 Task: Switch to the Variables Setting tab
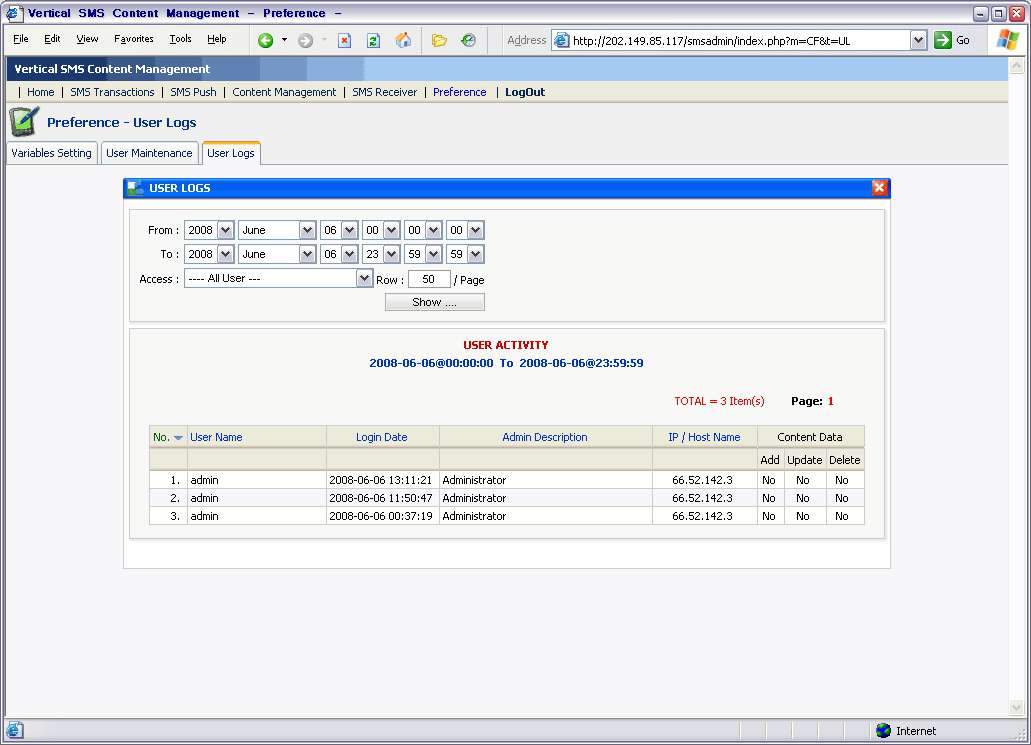(x=51, y=153)
